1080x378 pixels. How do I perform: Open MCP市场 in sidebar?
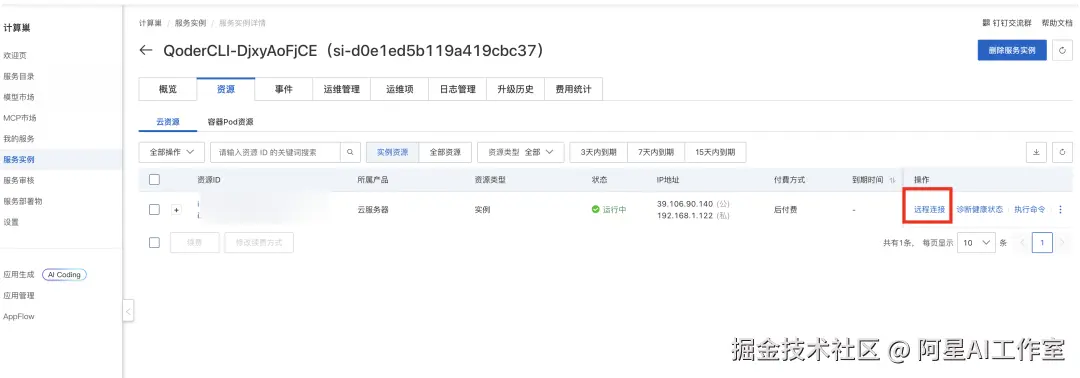20,118
